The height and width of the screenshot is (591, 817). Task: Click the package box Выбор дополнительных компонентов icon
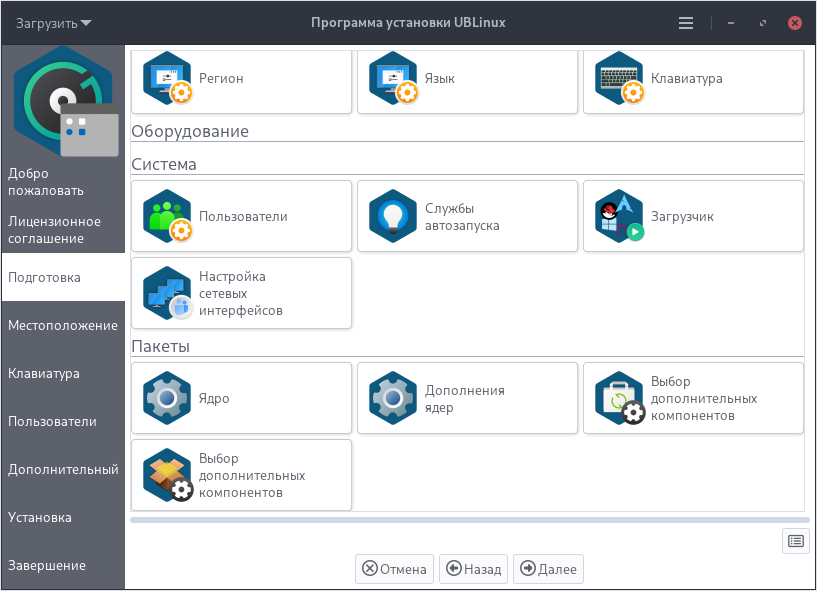167,475
